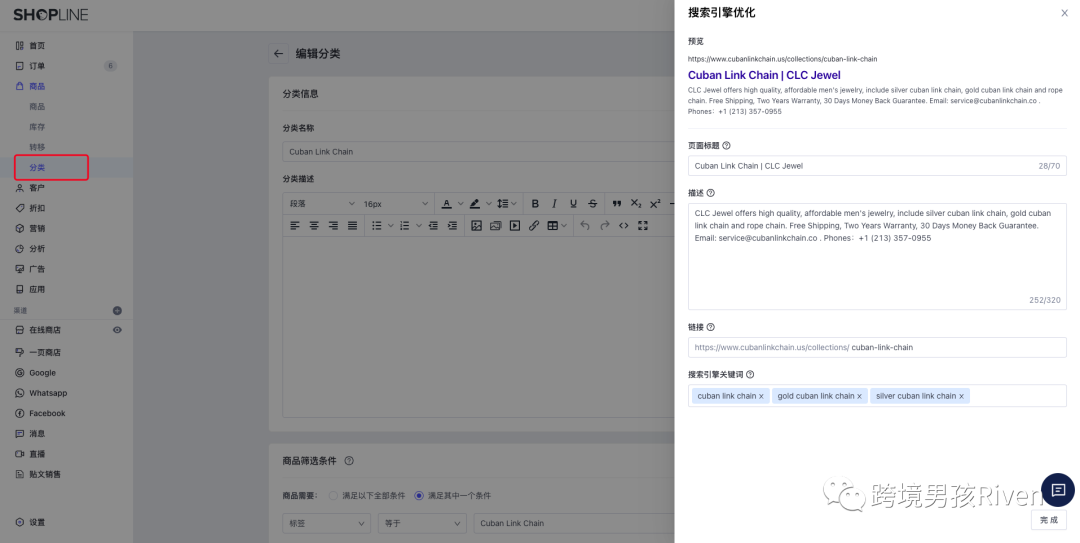Viewport: 1080px width, 543px height.
Task: Insert a video into the description
Action: point(515,225)
